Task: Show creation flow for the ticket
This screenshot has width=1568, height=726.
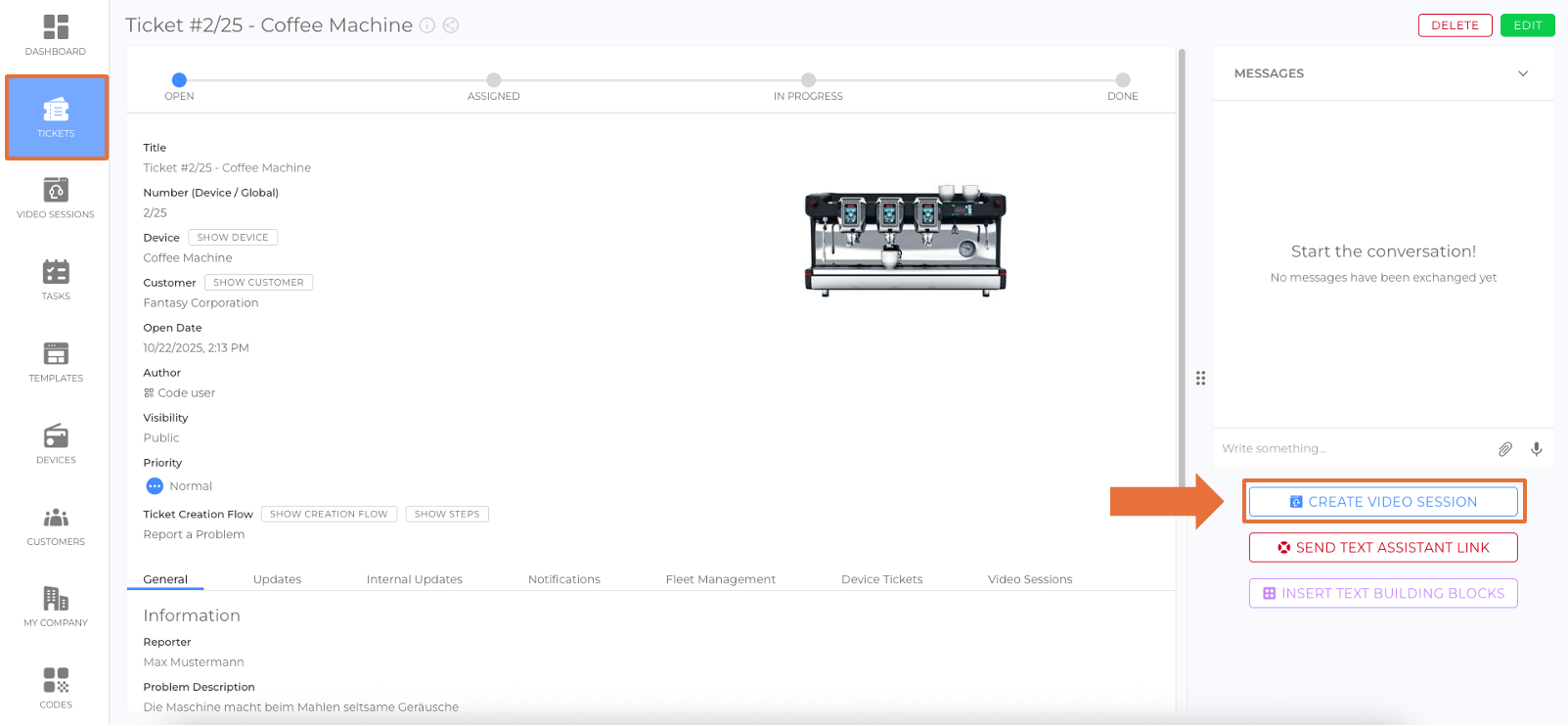Action: tap(329, 514)
